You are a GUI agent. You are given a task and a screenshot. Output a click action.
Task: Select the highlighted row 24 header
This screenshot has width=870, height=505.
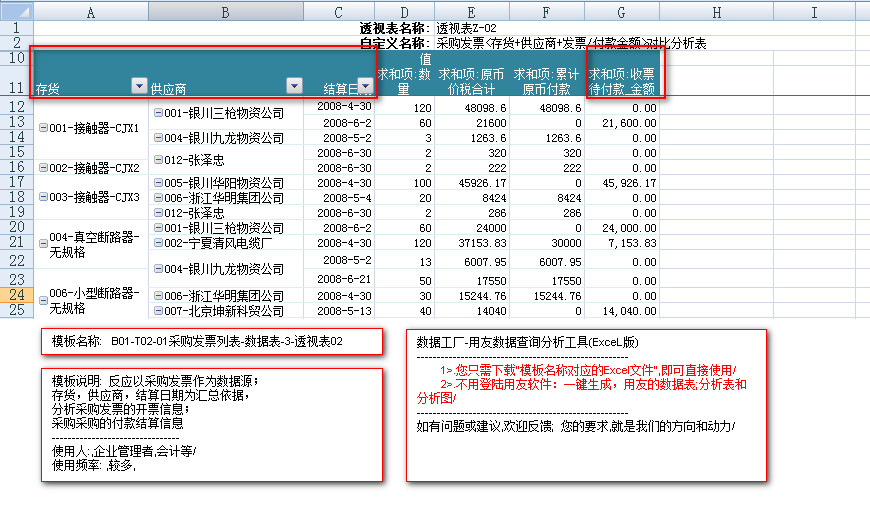click(16, 296)
